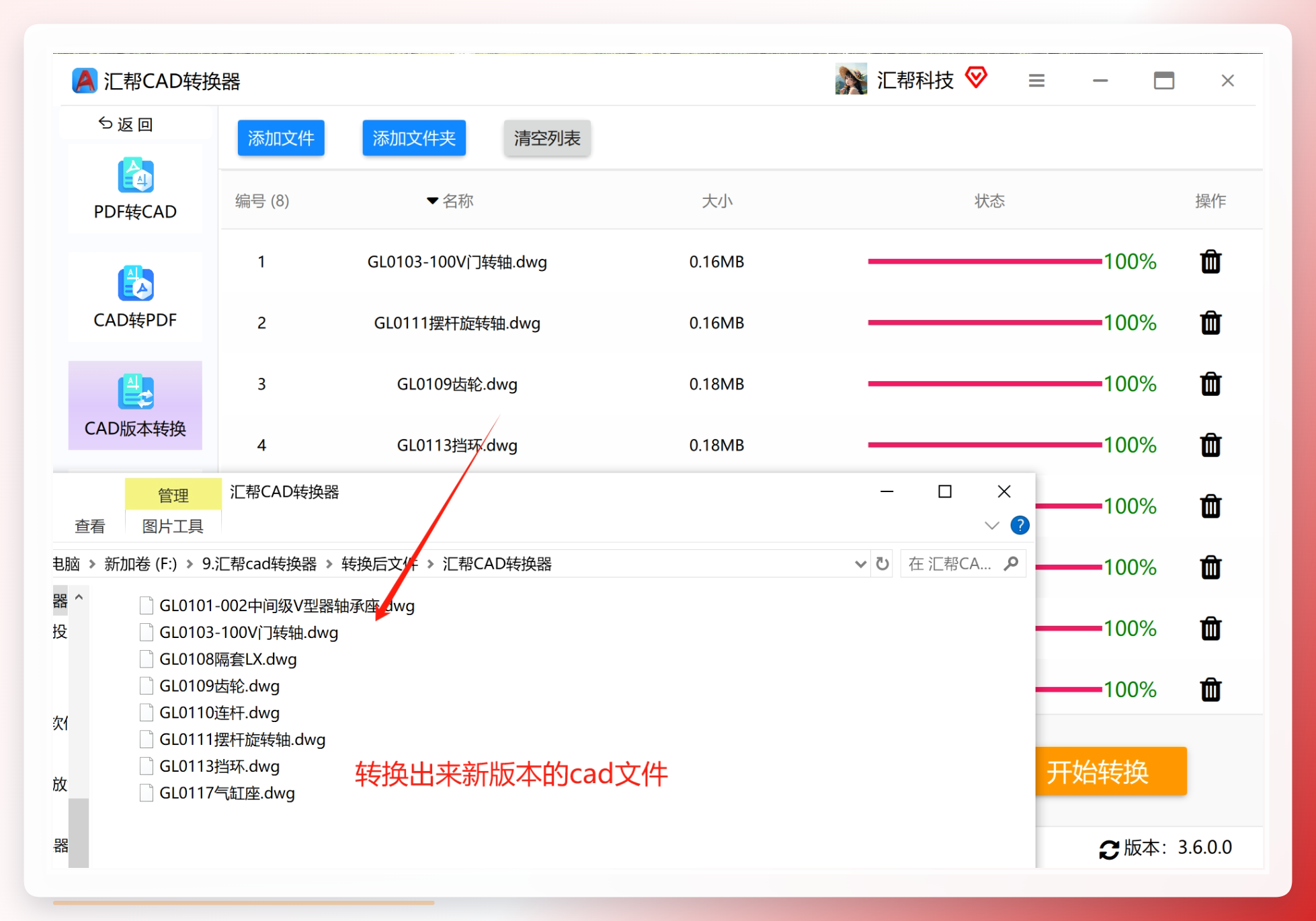Select file GL0101-002中间级V型器轴承座.dwg
1316x921 pixels.
[278, 606]
